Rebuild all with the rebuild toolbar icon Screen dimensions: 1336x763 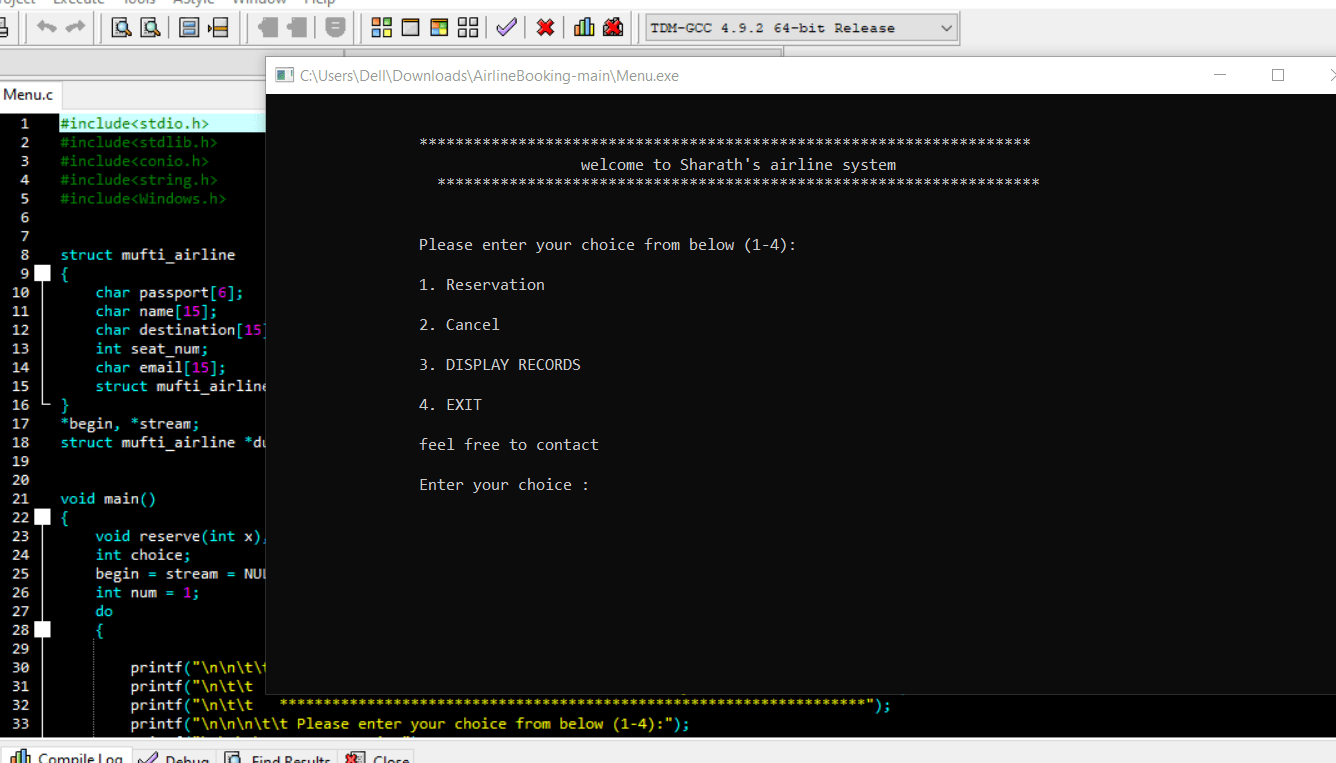tap(467, 27)
